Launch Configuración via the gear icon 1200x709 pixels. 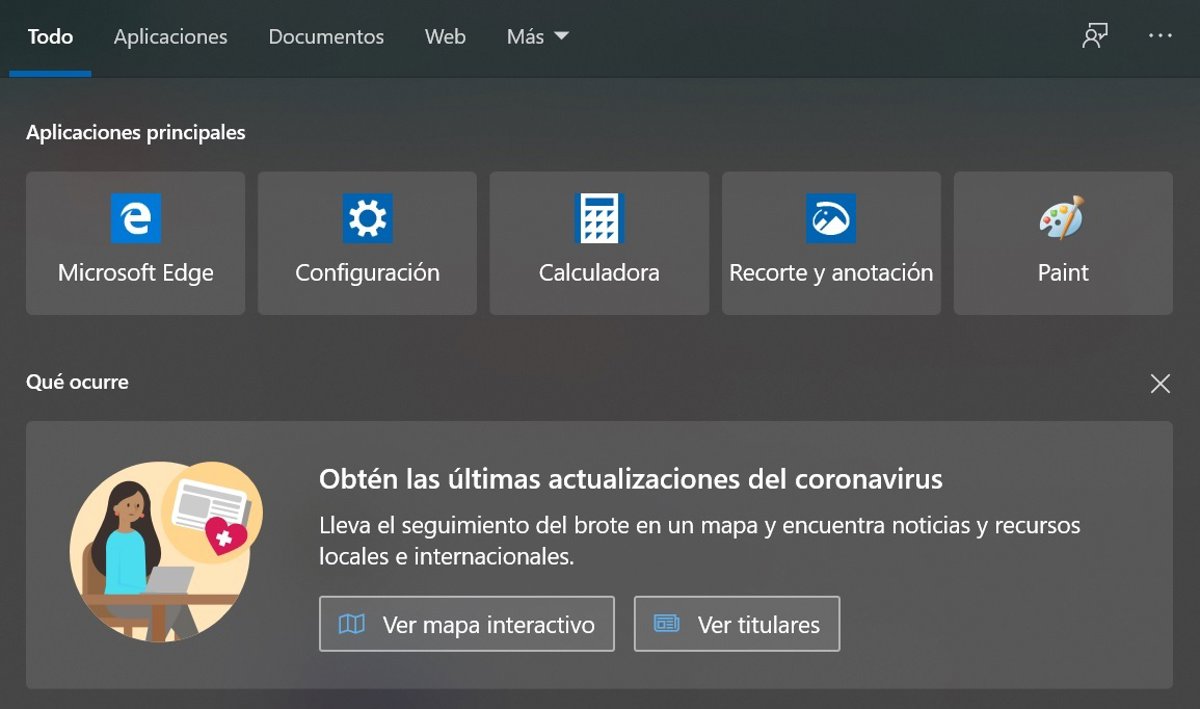click(x=367, y=219)
